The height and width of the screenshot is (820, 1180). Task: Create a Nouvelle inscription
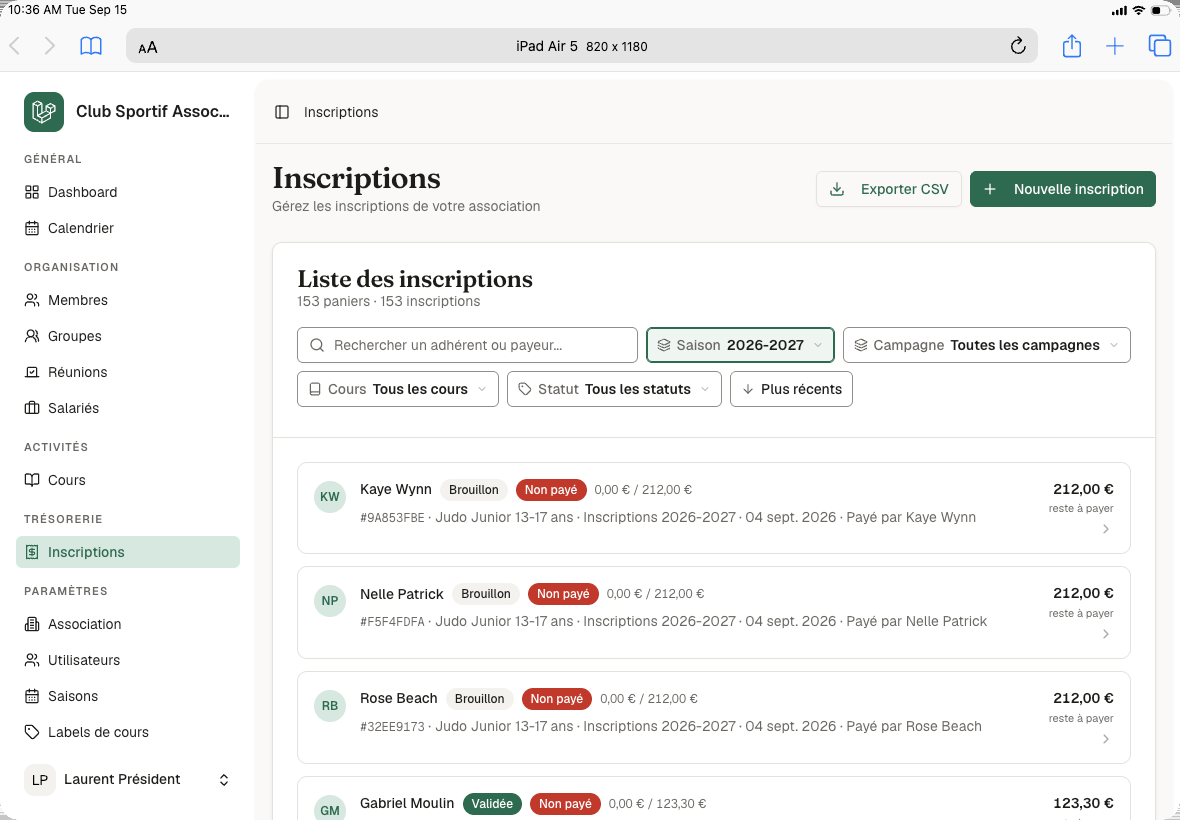(x=1063, y=190)
